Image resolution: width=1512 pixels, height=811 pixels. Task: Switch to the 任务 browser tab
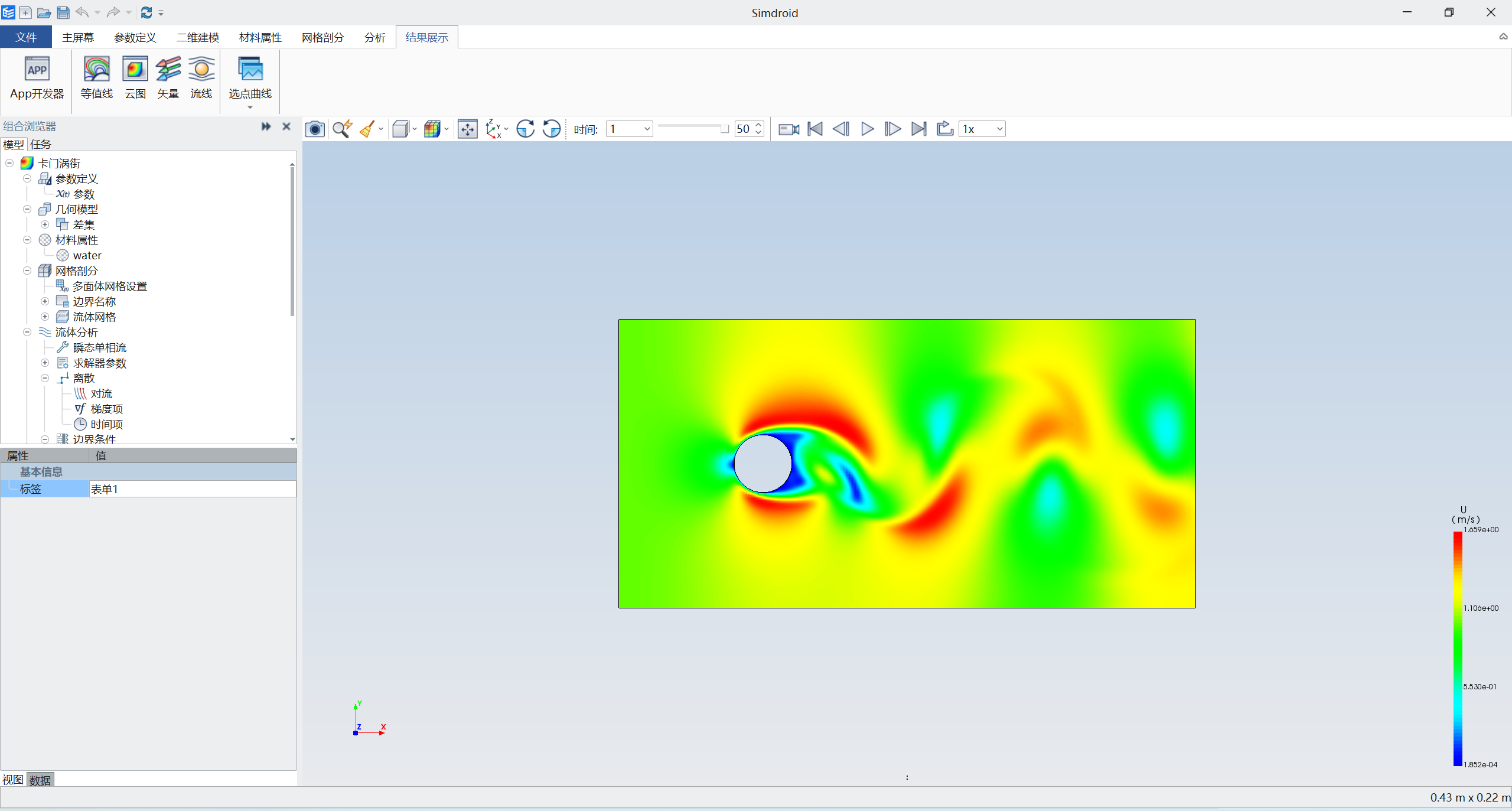(x=41, y=144)
